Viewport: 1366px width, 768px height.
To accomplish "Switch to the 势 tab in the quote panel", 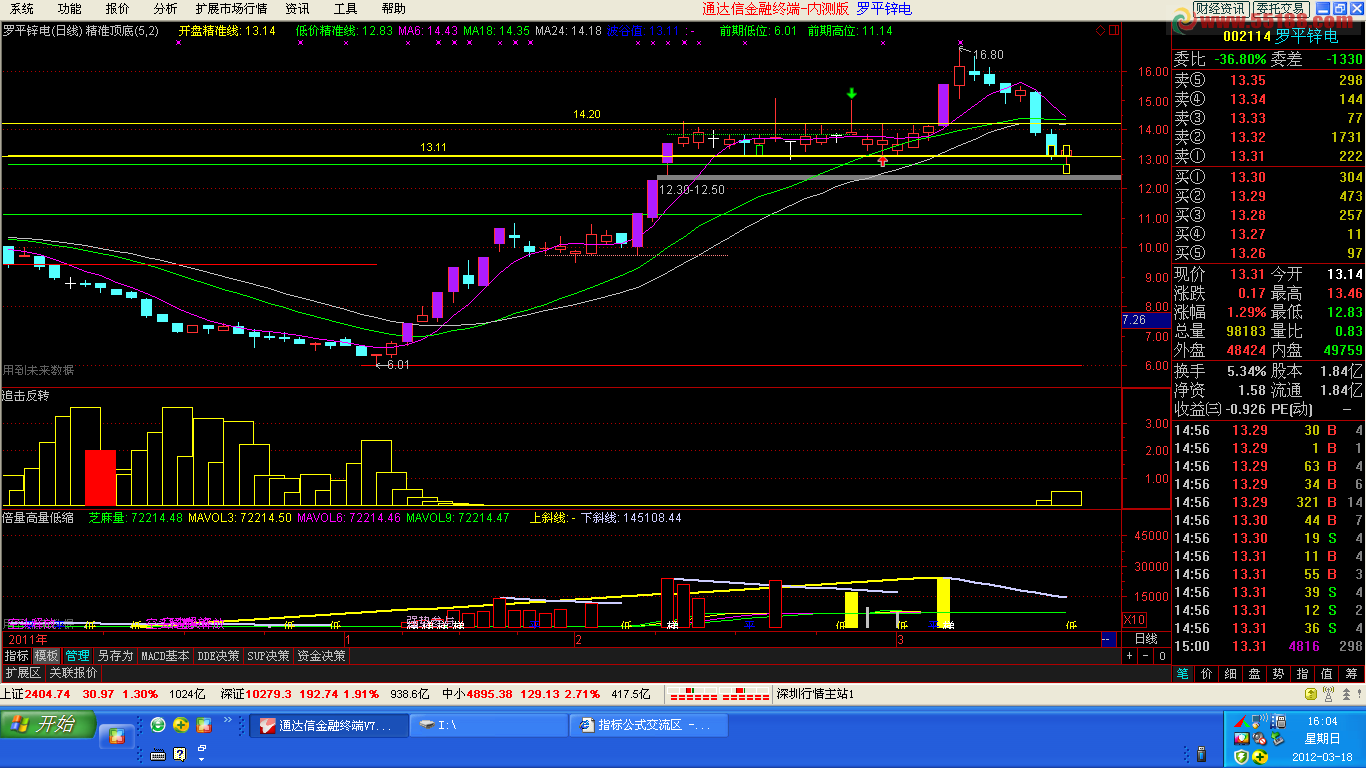I will pos(1279,674).
